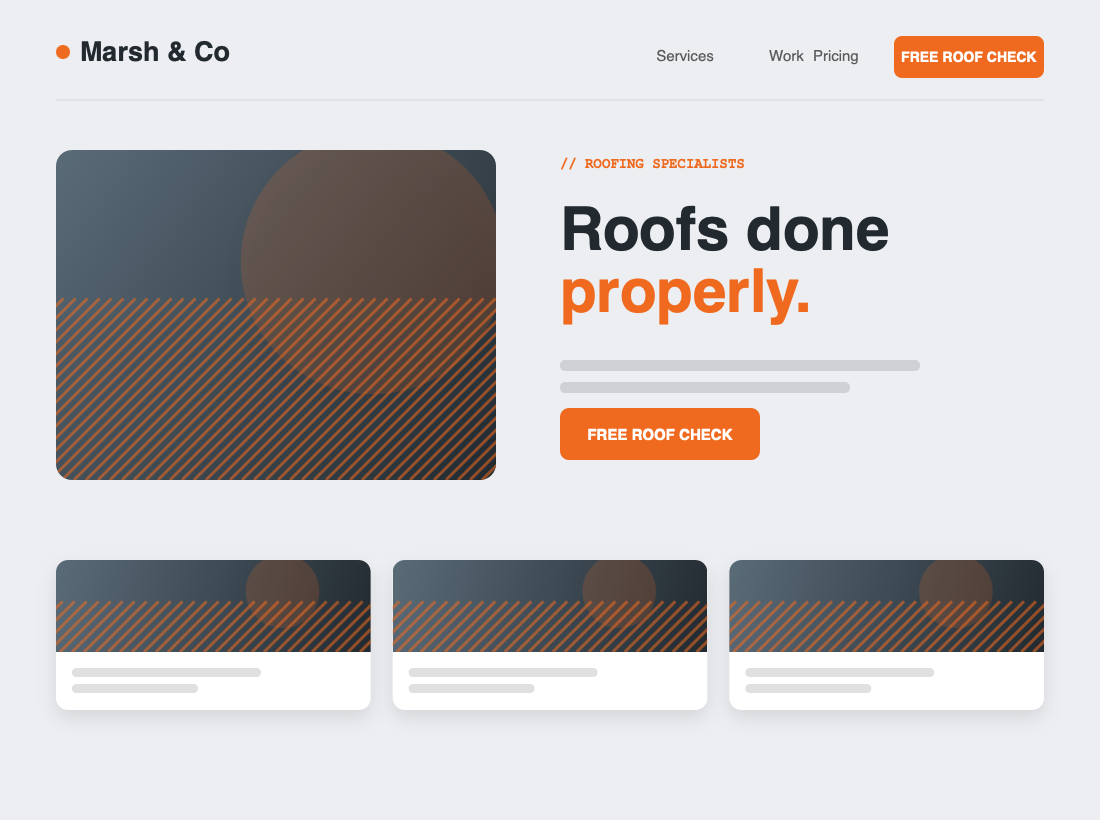1100x820 pixels.
Task: Click the 'Roofs done' headline text
Action: click(x=725, y=229)
